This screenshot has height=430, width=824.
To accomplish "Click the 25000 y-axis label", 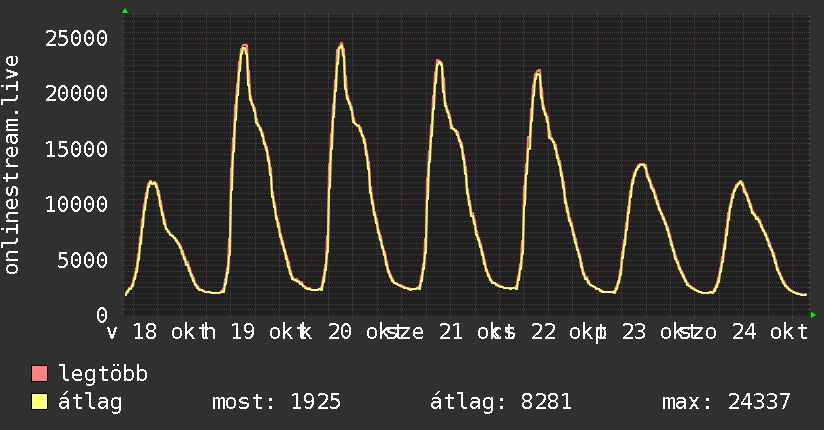I will coord(76,38).
